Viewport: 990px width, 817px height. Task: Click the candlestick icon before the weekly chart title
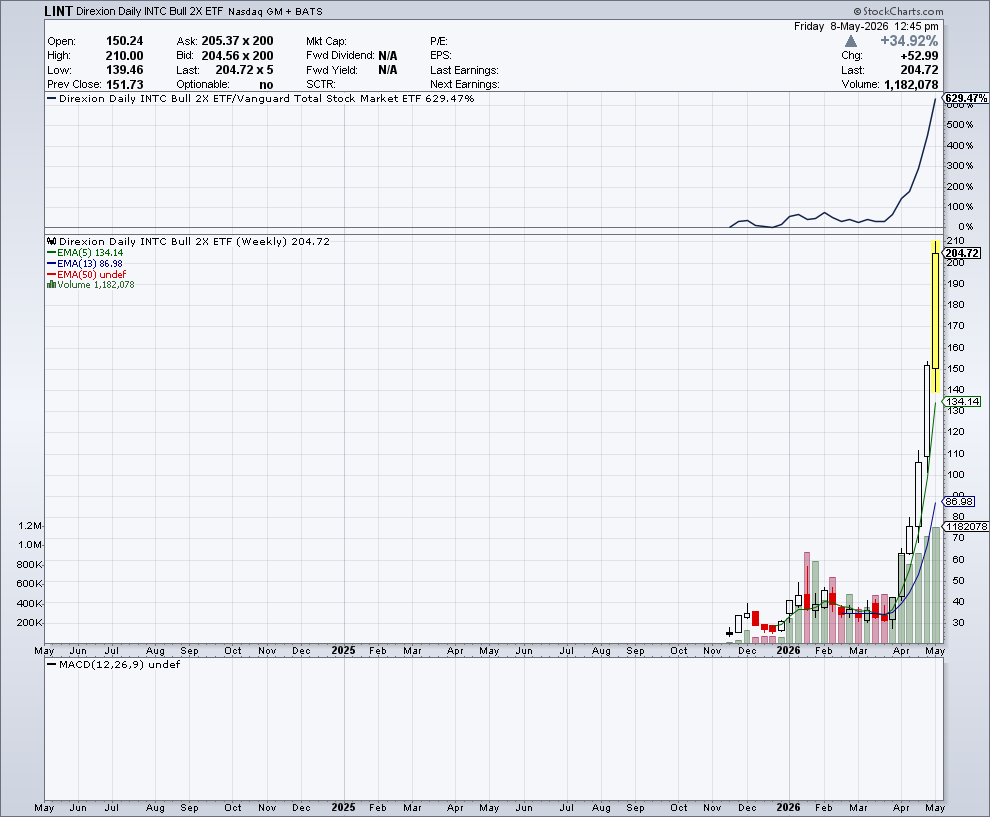pos(52,241)
